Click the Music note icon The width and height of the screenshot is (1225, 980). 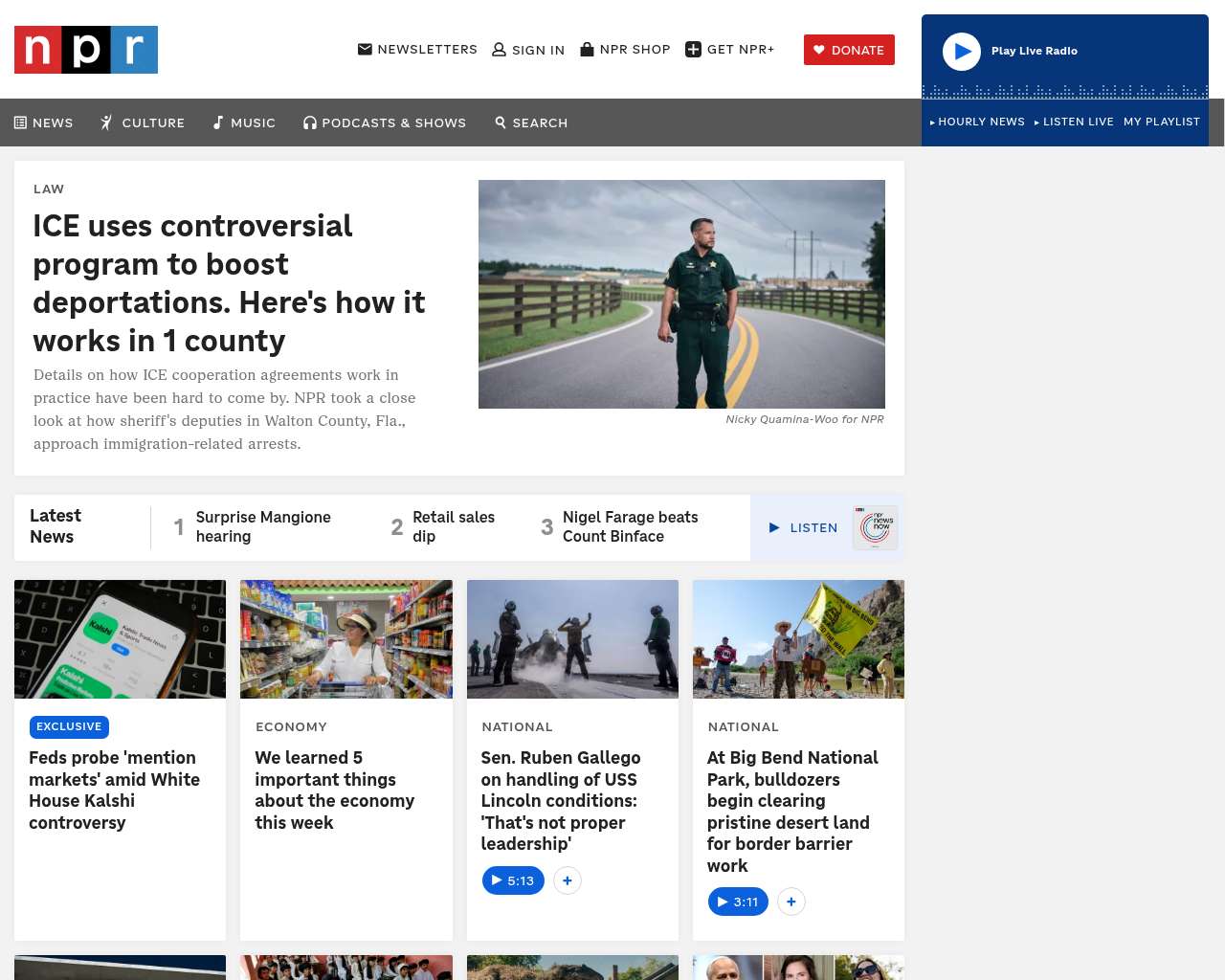218,122
